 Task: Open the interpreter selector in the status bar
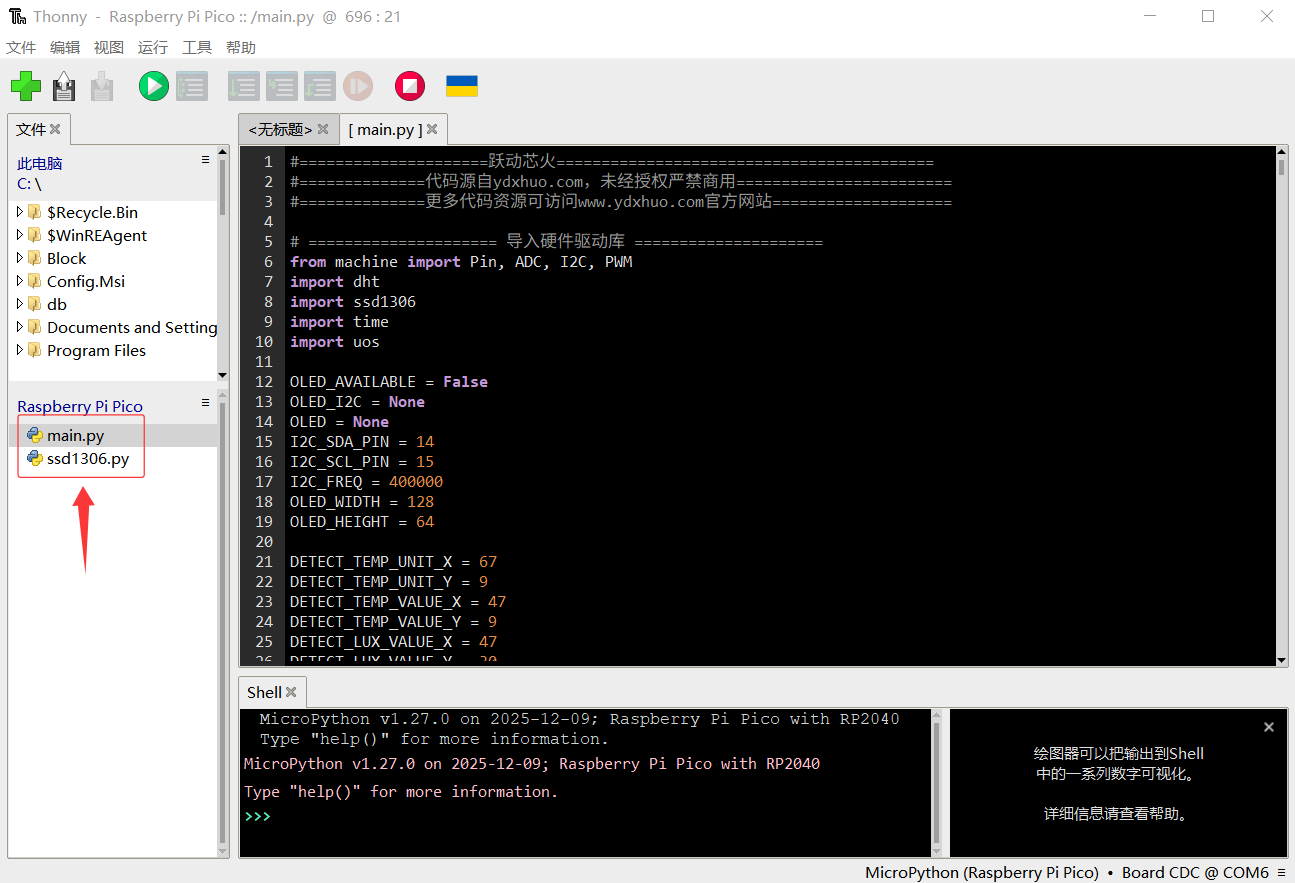[x=1067, y=872]
